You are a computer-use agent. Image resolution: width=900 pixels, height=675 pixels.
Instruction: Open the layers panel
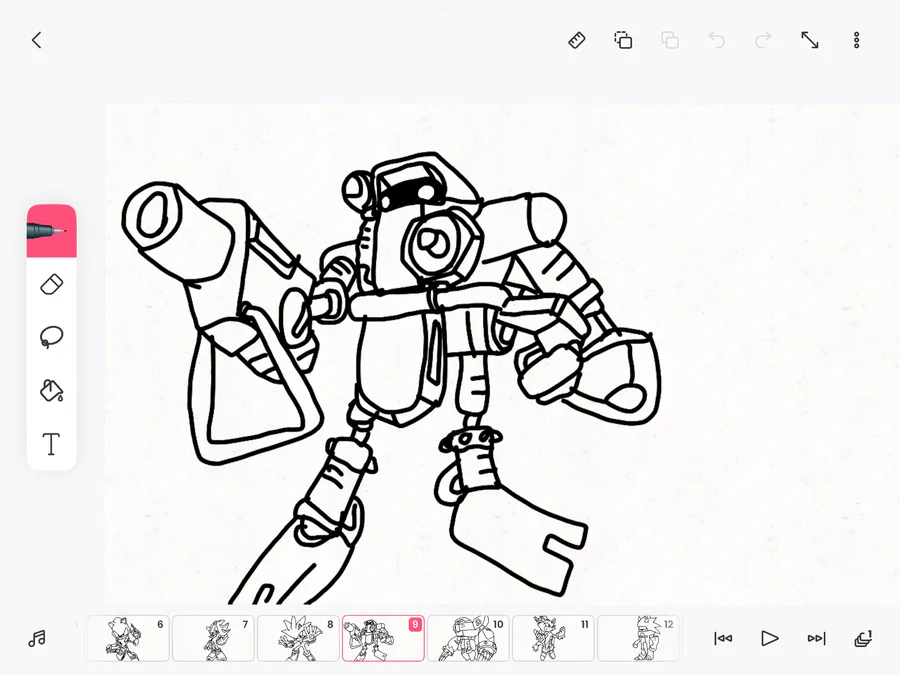pyautogui.click(x=863, y=638)
